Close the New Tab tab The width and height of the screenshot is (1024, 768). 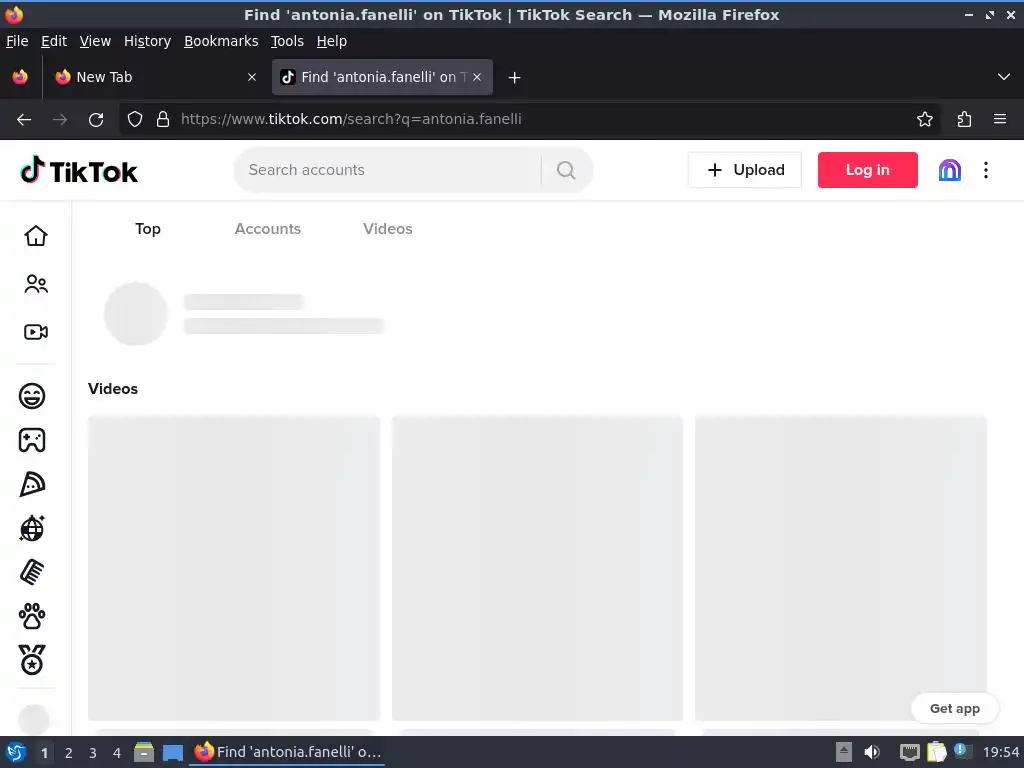(x=251, y=77)
